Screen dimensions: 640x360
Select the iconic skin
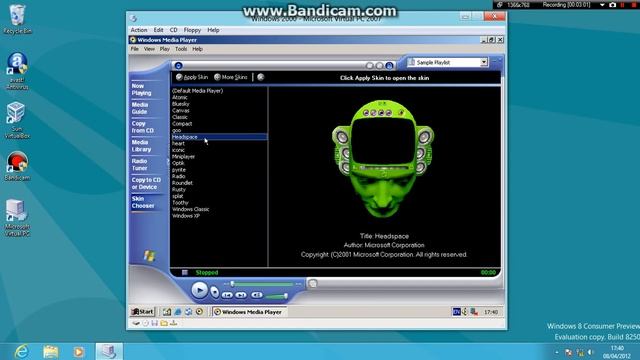[178, 150]
